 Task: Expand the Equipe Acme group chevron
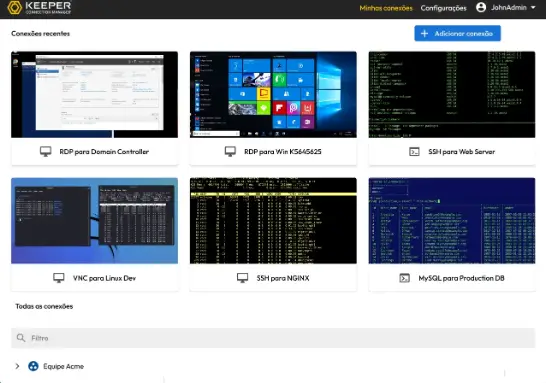tap(17, 366)
